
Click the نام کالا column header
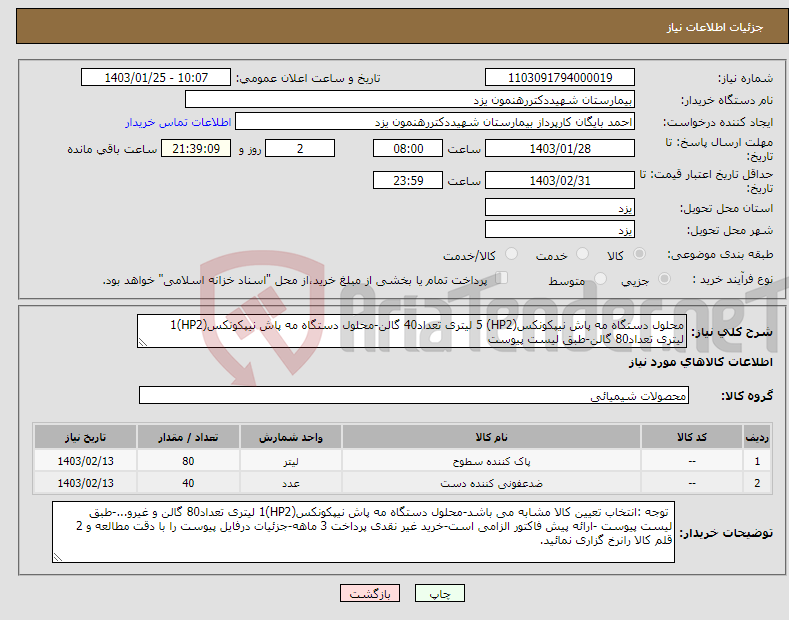point(491,437)
